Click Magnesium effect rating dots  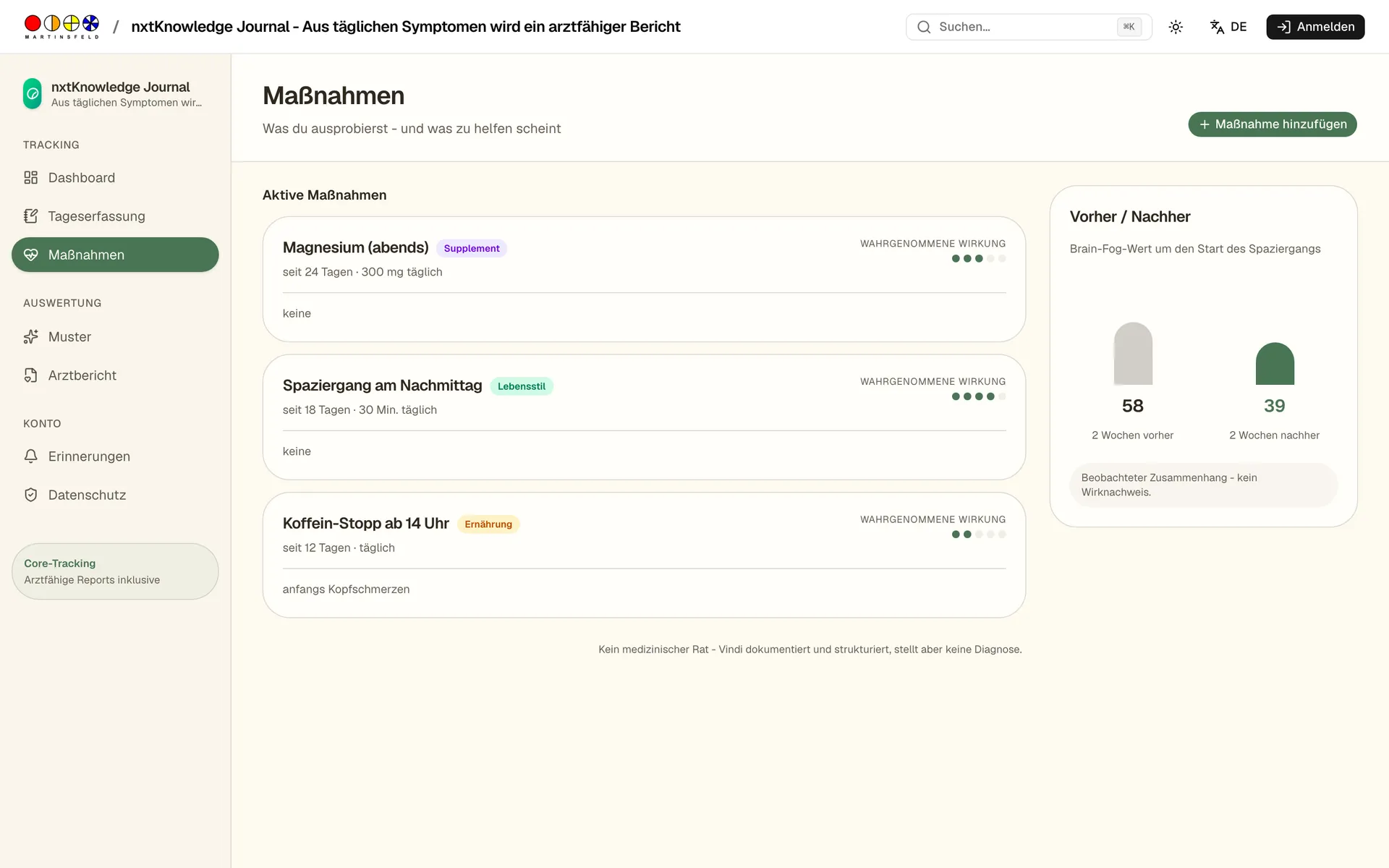point(979,259)
